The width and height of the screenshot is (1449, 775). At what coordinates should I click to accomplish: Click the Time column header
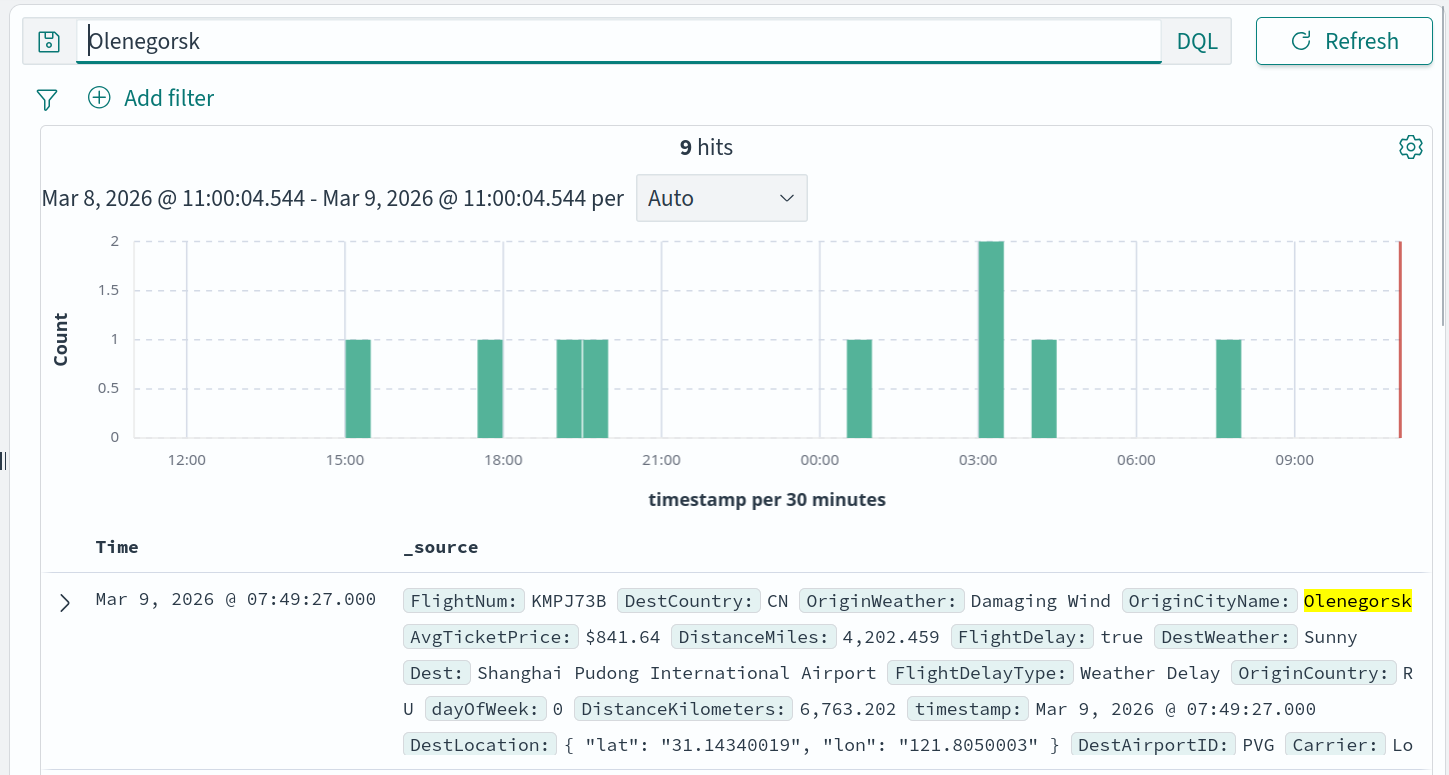pyautogui.click(x=117, y=547)
